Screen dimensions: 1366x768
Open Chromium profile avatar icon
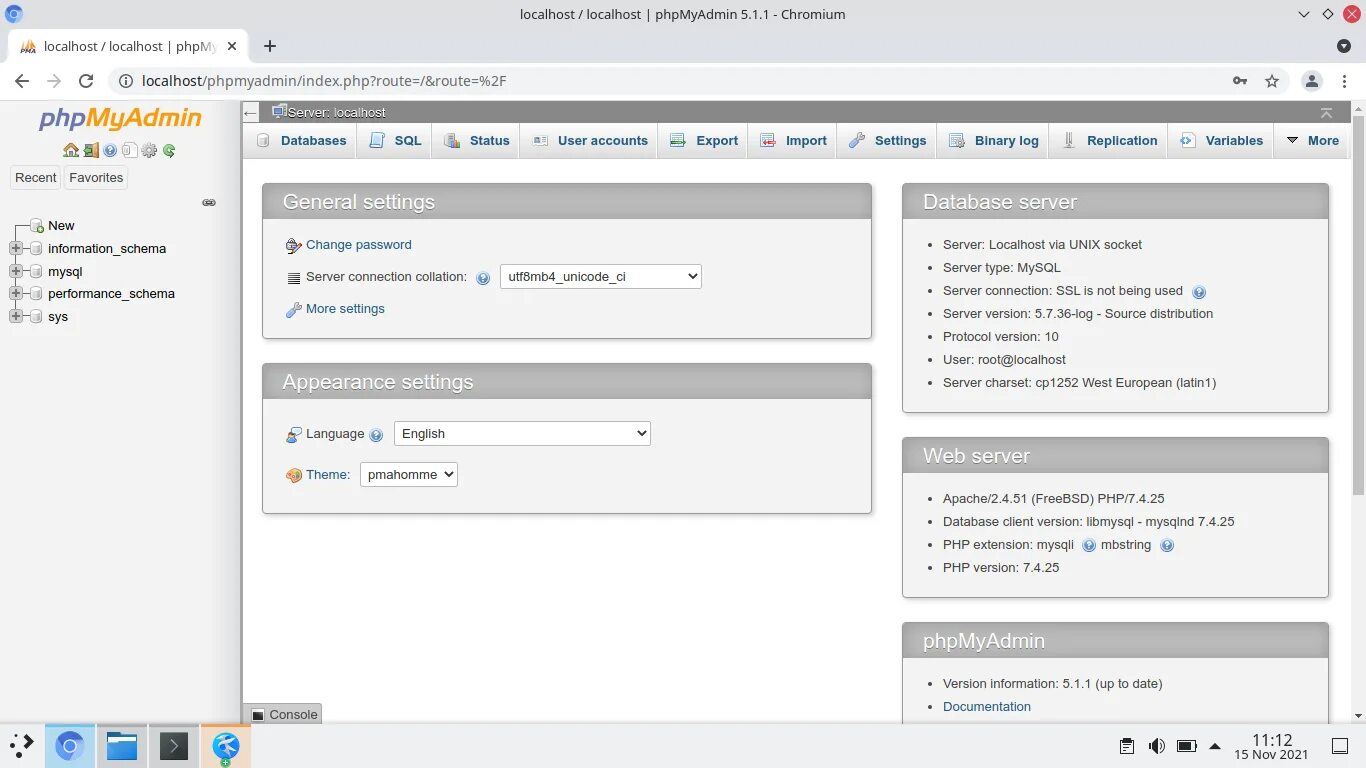pyautogui.click(x=1312, y=81)
